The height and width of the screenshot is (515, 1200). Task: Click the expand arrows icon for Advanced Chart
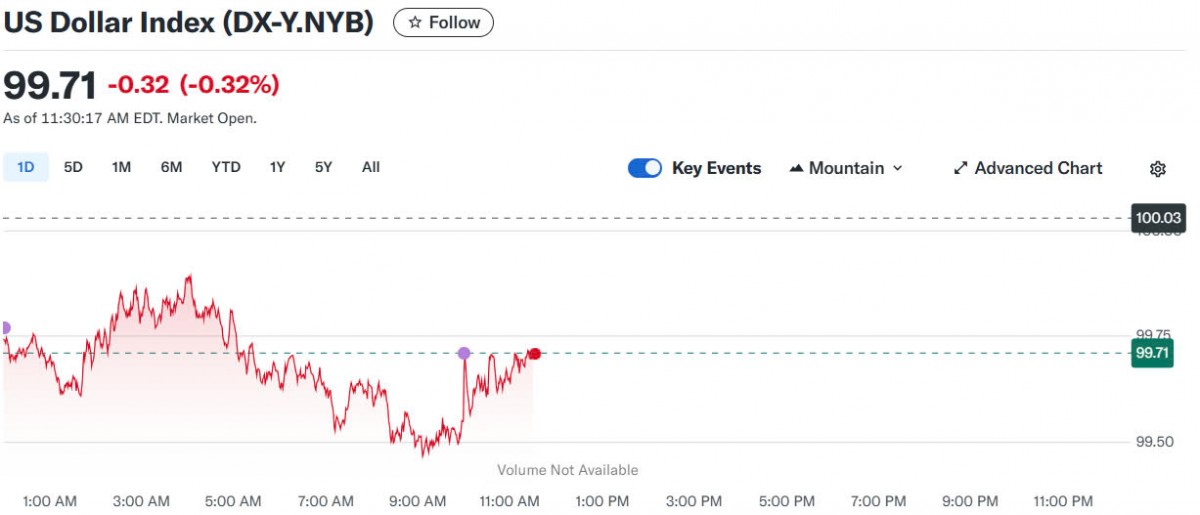tap(960, 168)
